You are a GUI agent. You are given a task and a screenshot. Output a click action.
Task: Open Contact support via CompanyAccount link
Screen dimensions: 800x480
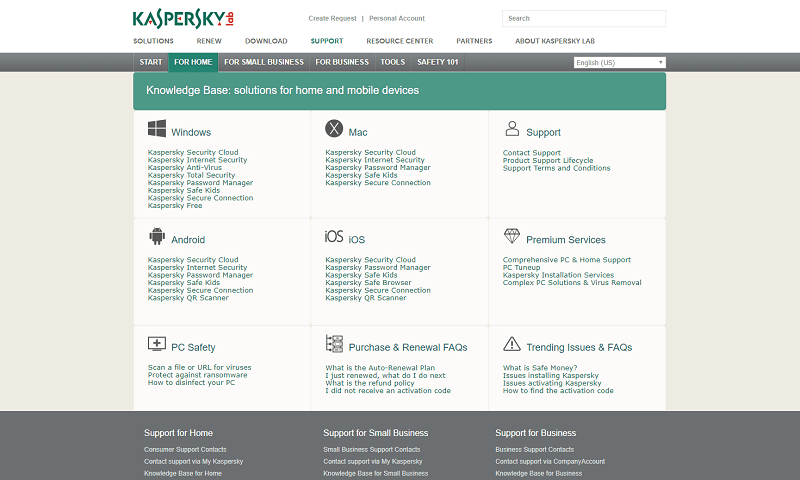click(x=550, y=462)
